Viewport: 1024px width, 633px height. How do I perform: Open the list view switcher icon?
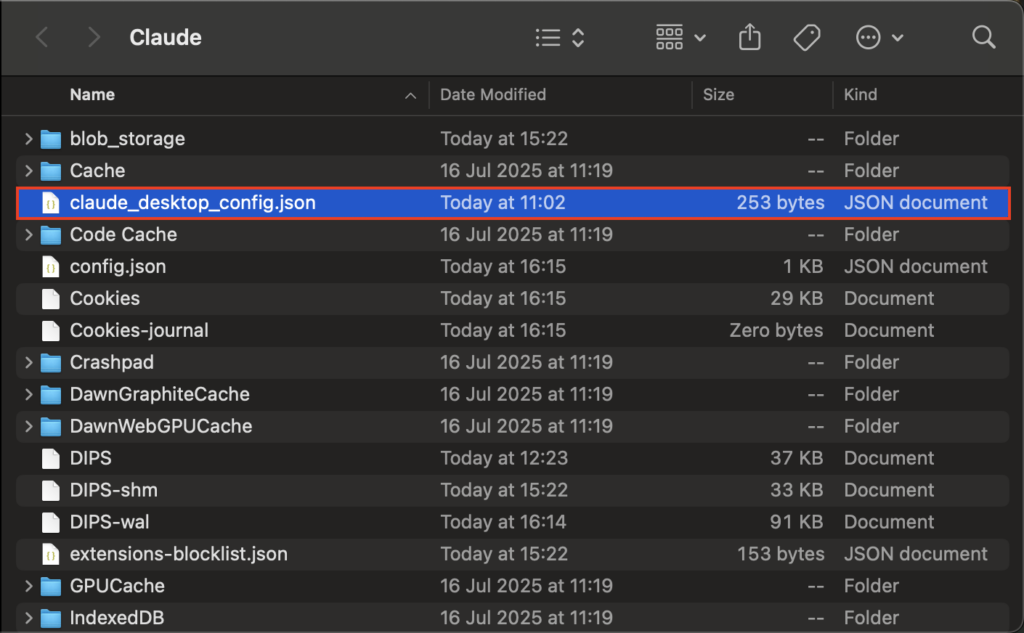pos(559,38)
